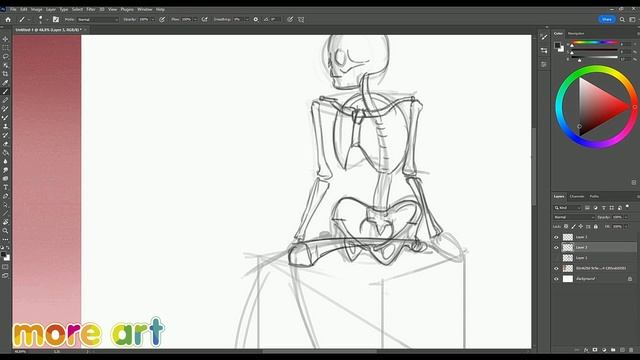
Task: Open the Opacity slider arrow in options bar
Action: tap(153, 20)
